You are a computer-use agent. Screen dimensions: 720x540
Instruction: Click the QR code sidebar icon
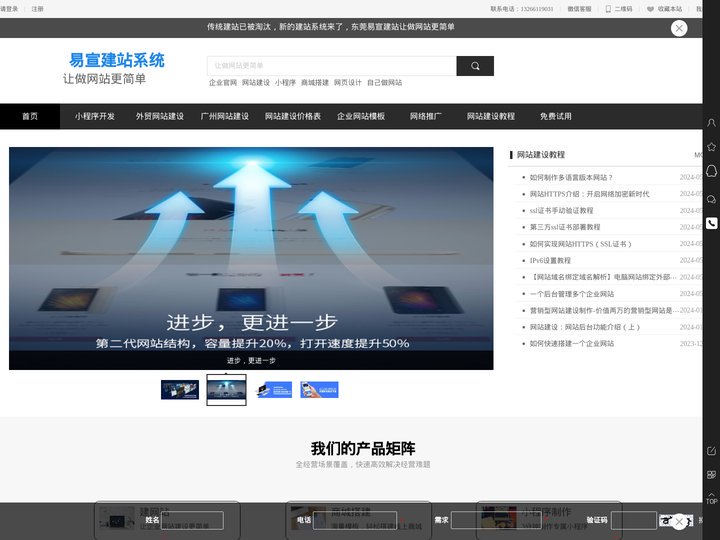(x=711, y=475)
